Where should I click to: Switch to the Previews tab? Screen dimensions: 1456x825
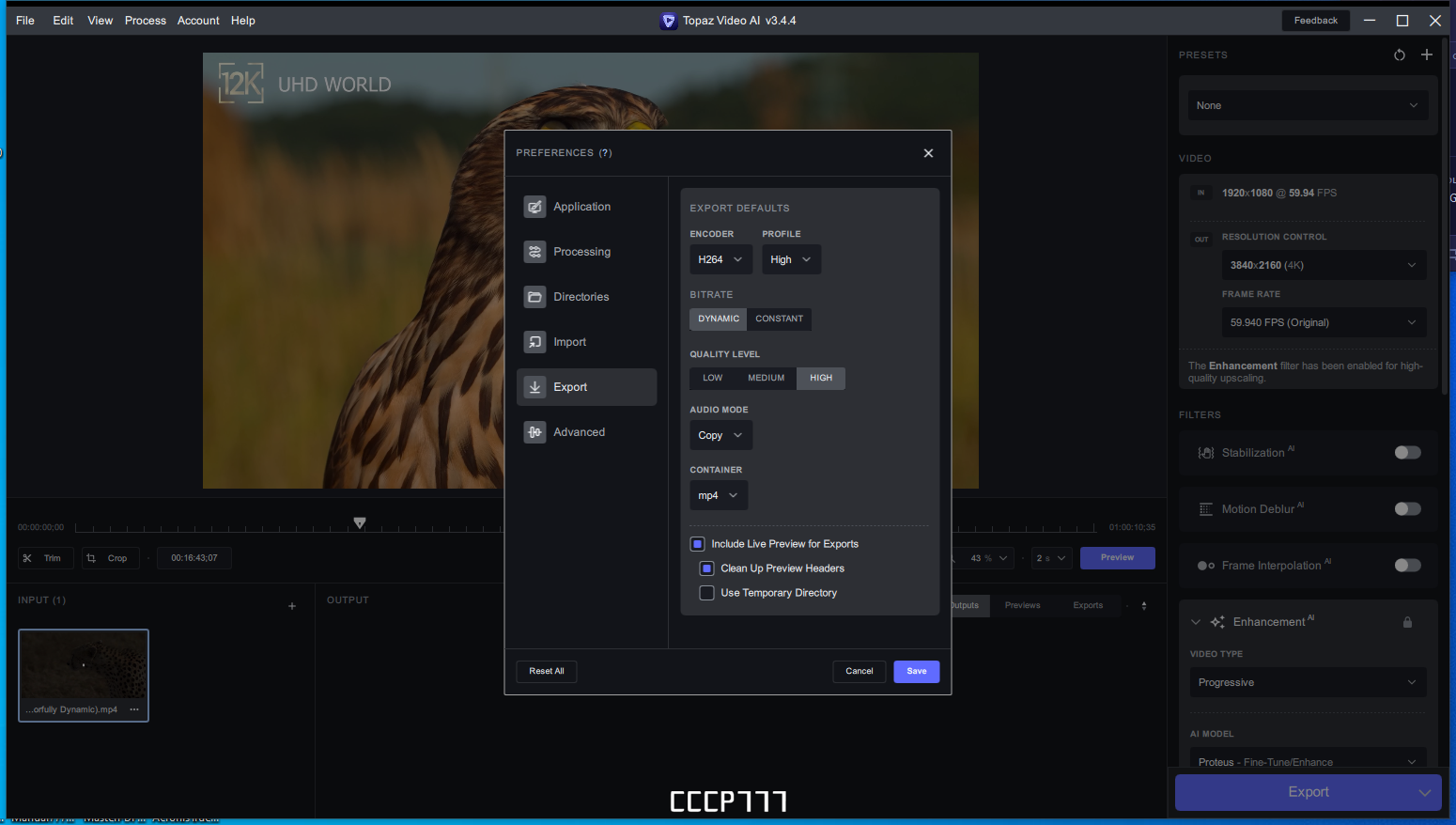click(1022, 606)
